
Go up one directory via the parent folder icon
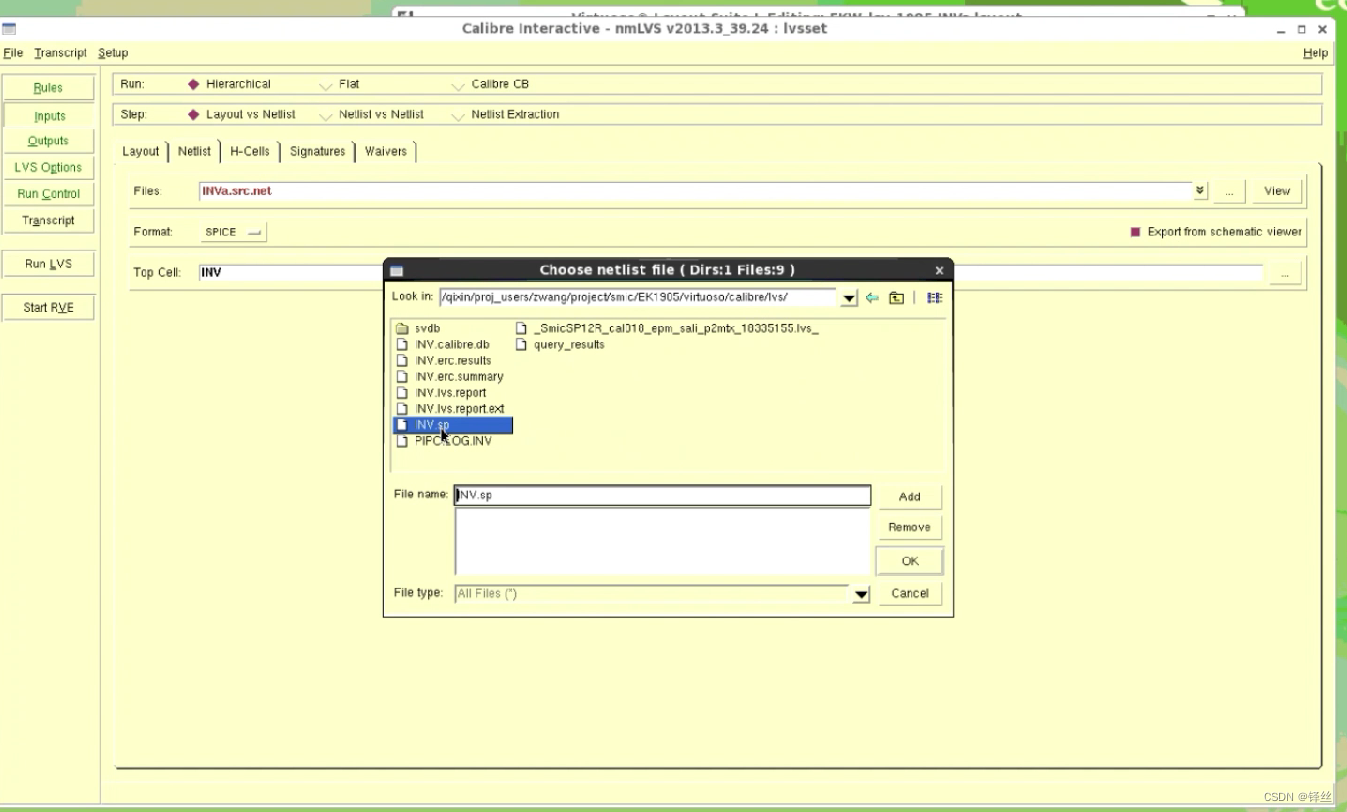click(x=897, y=298)
